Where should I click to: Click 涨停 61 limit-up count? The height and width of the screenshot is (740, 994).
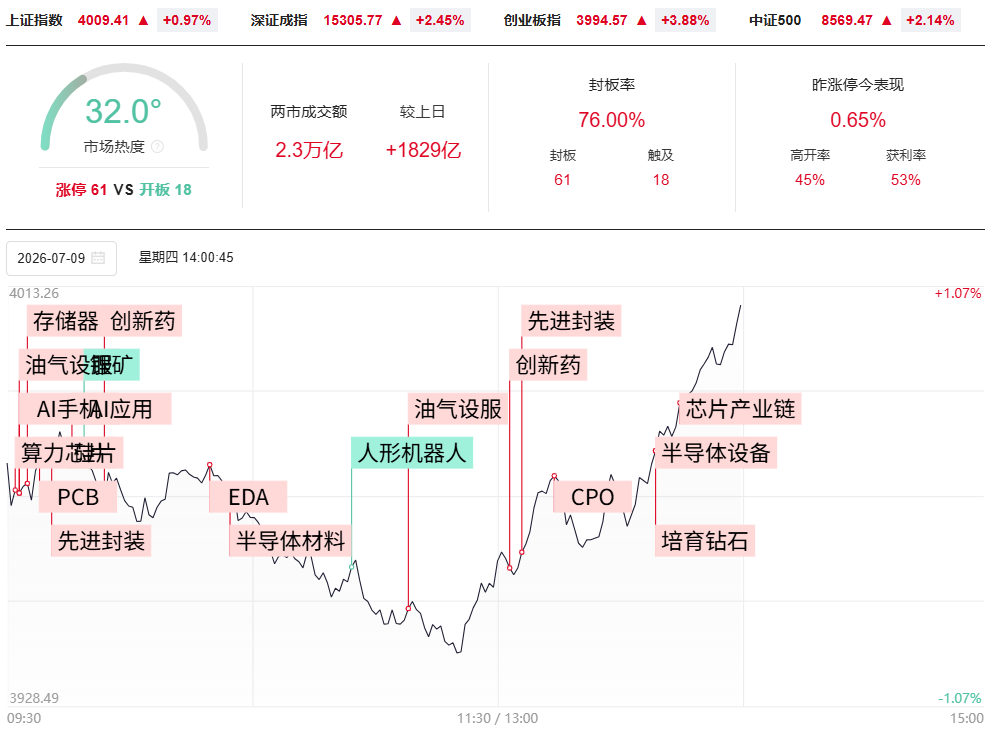[81, 190]
